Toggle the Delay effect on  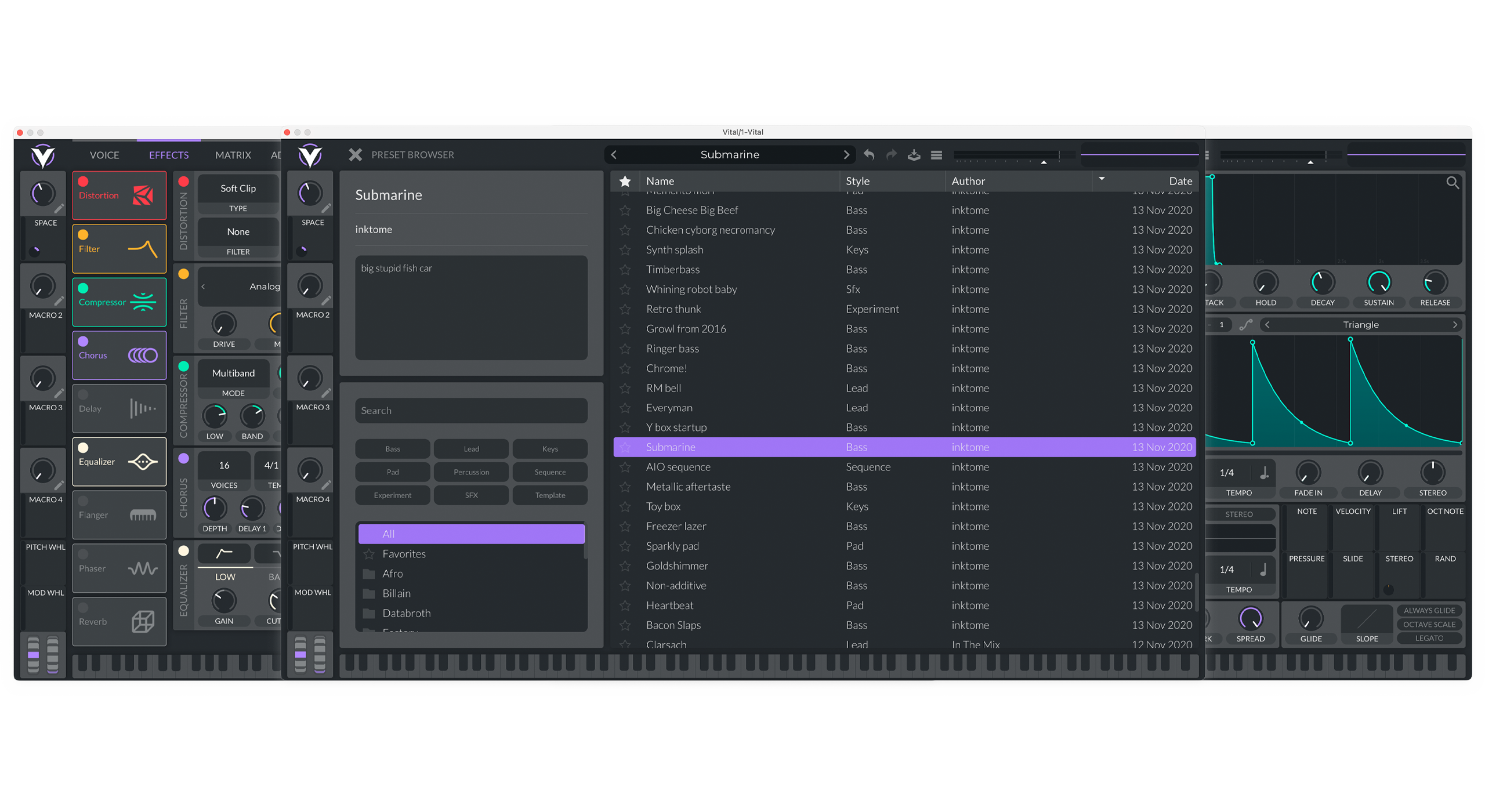[84, 394]
